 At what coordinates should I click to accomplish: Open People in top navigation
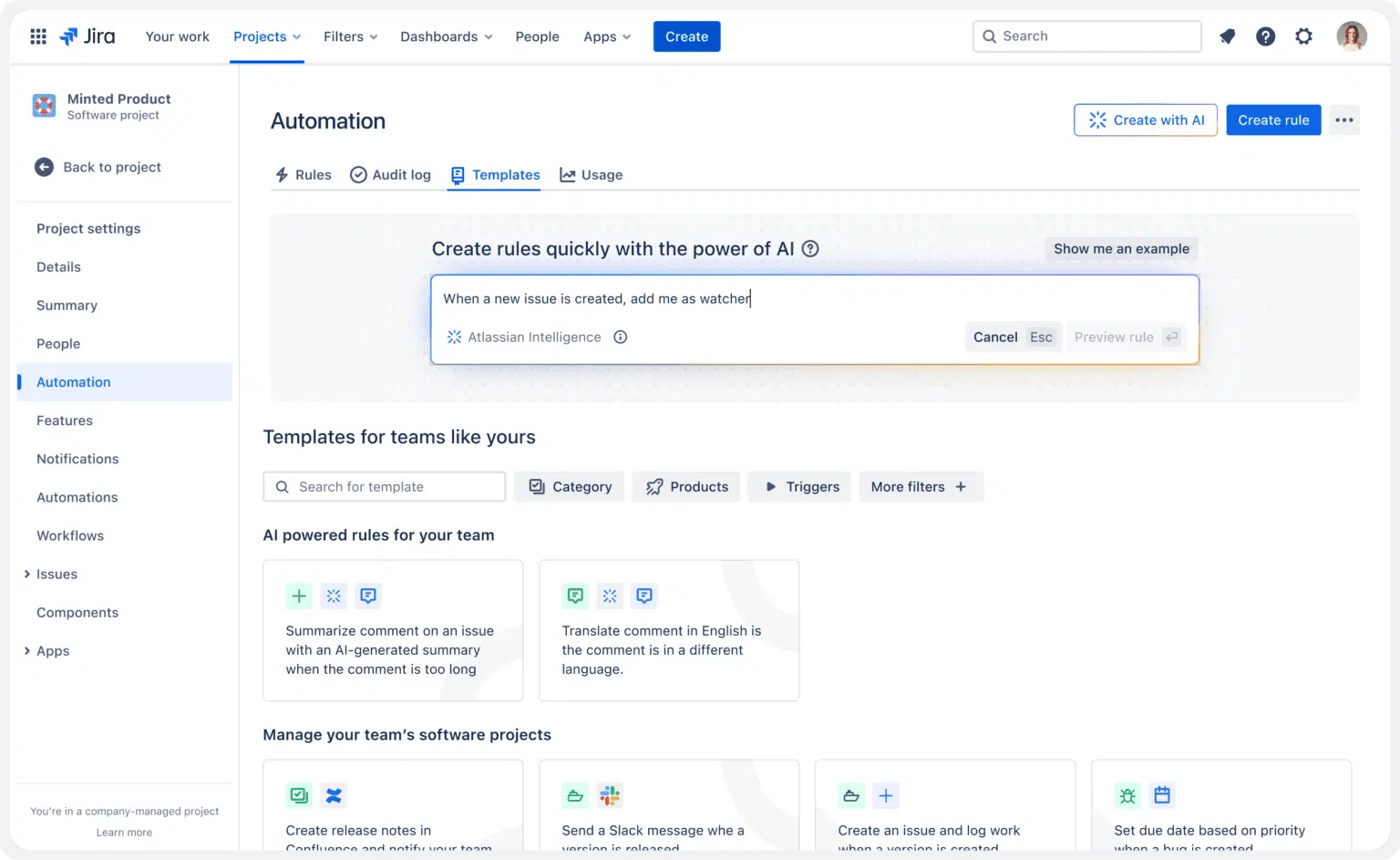pos(537,36)
